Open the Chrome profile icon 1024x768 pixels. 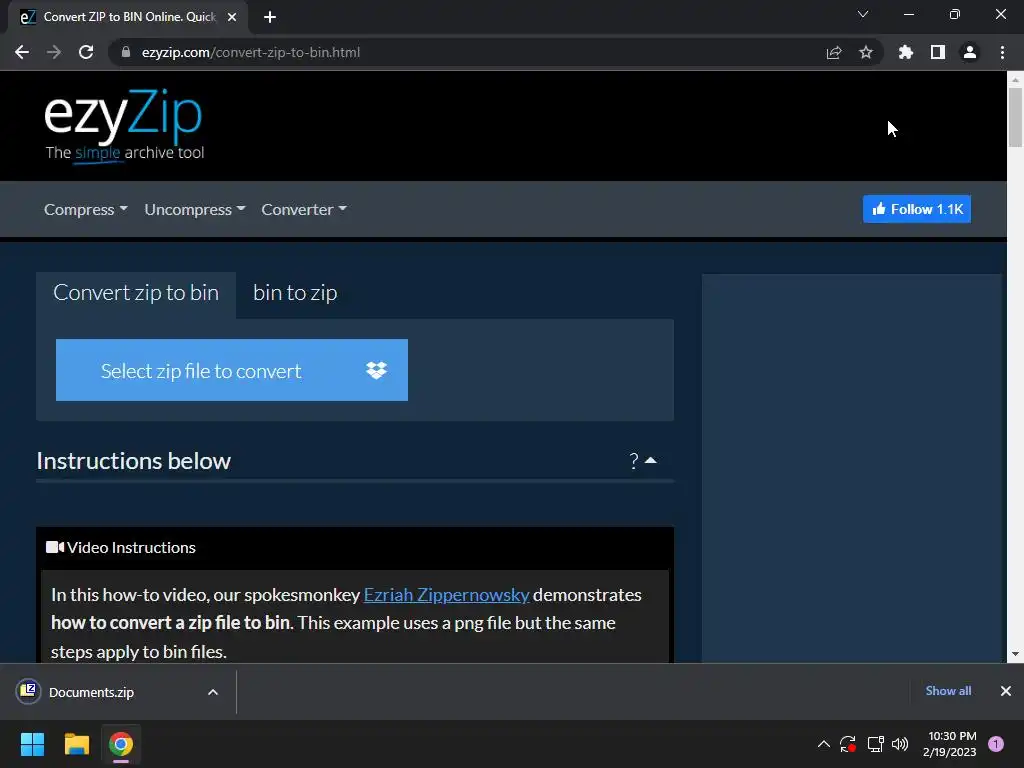[970, 52]
